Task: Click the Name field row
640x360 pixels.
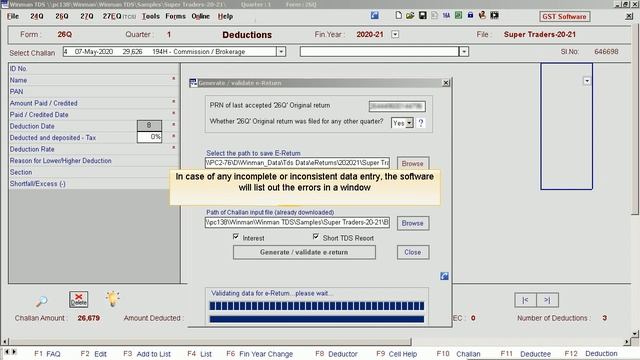Action: point(94,80)
